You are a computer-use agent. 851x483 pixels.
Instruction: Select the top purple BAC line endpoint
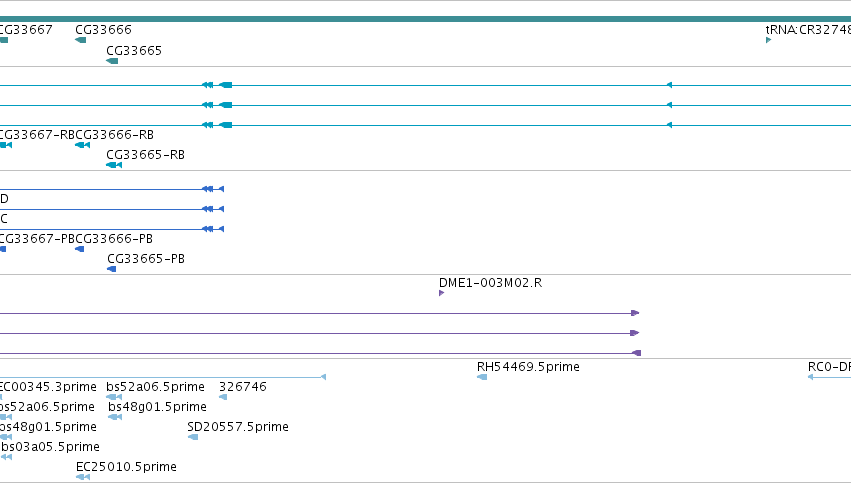click(635, 313)
